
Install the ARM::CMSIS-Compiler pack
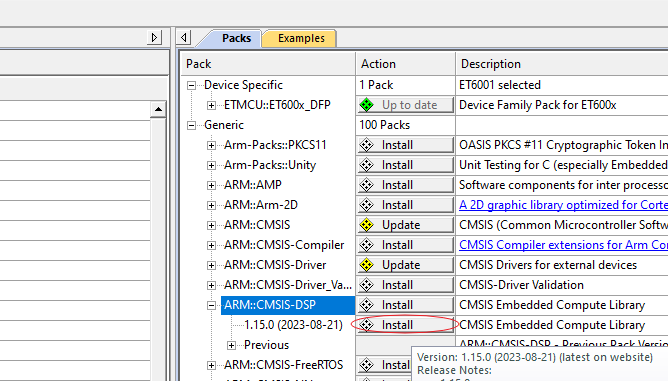tap(406, 245)
